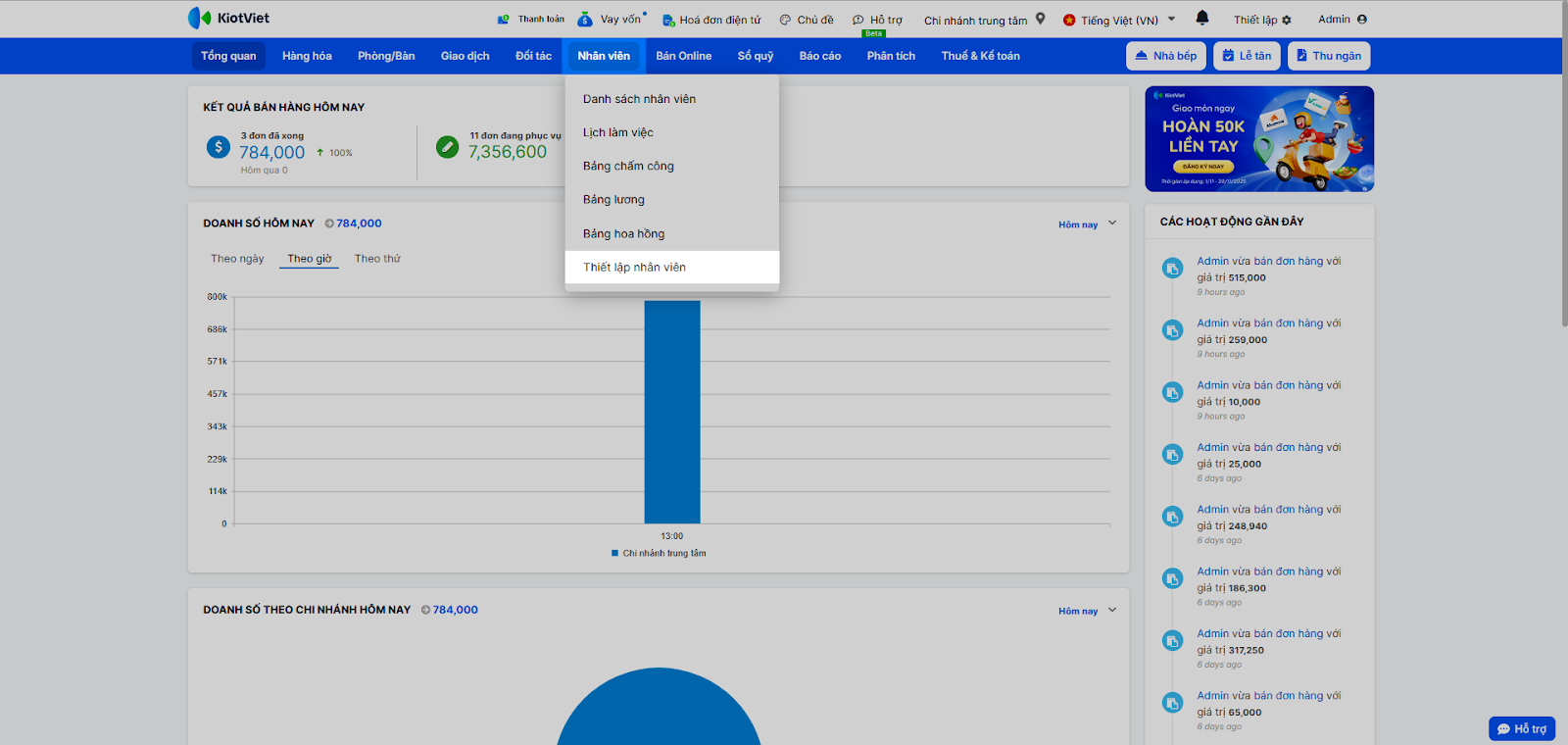Choose Bảng lương from the dropdown
This screenshot has width=1568, height=745.
[672, 199]
